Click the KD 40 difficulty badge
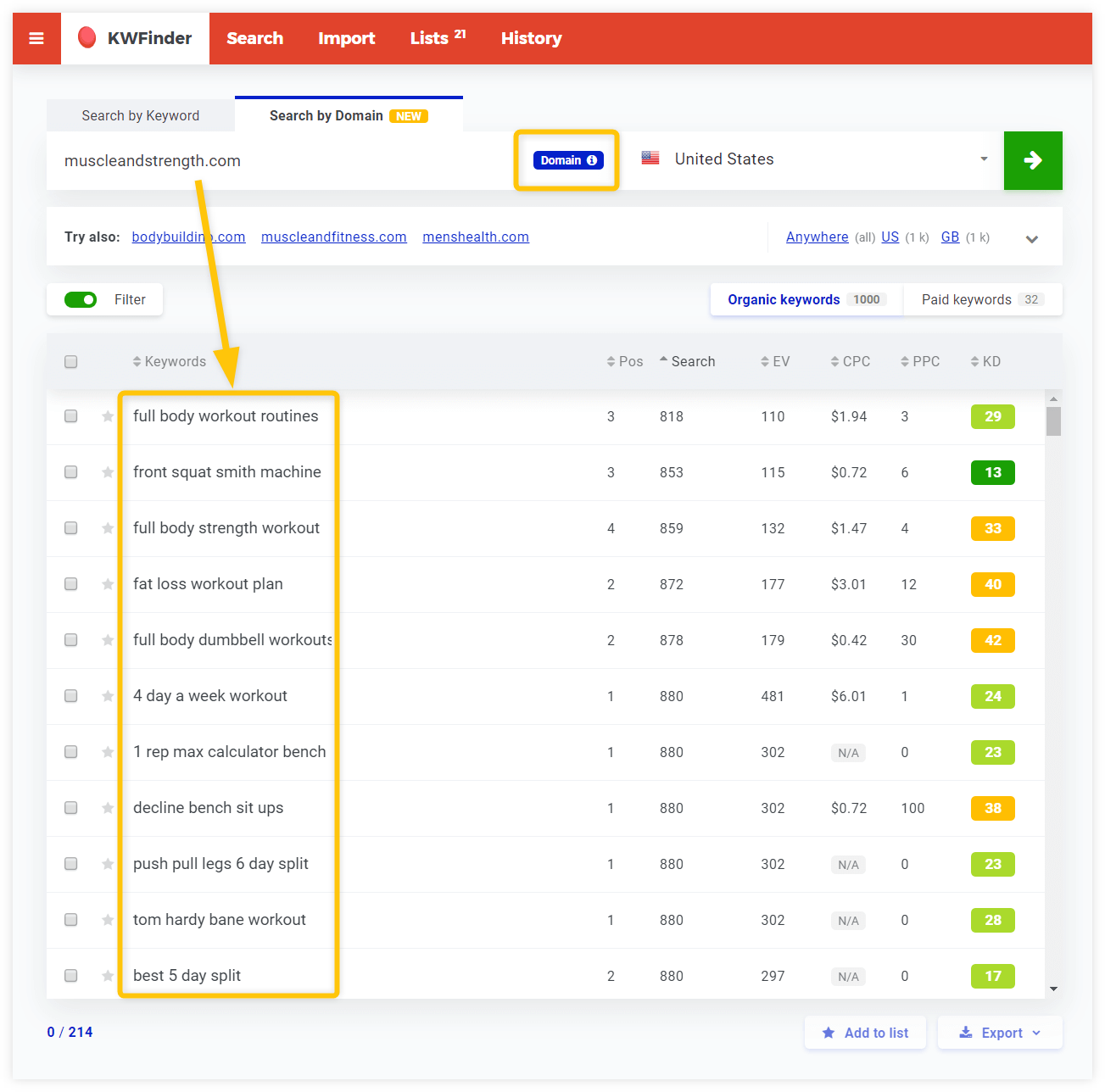Image resolution: width=1105 pixels, height=1092 pixels. tap(993, 584)
